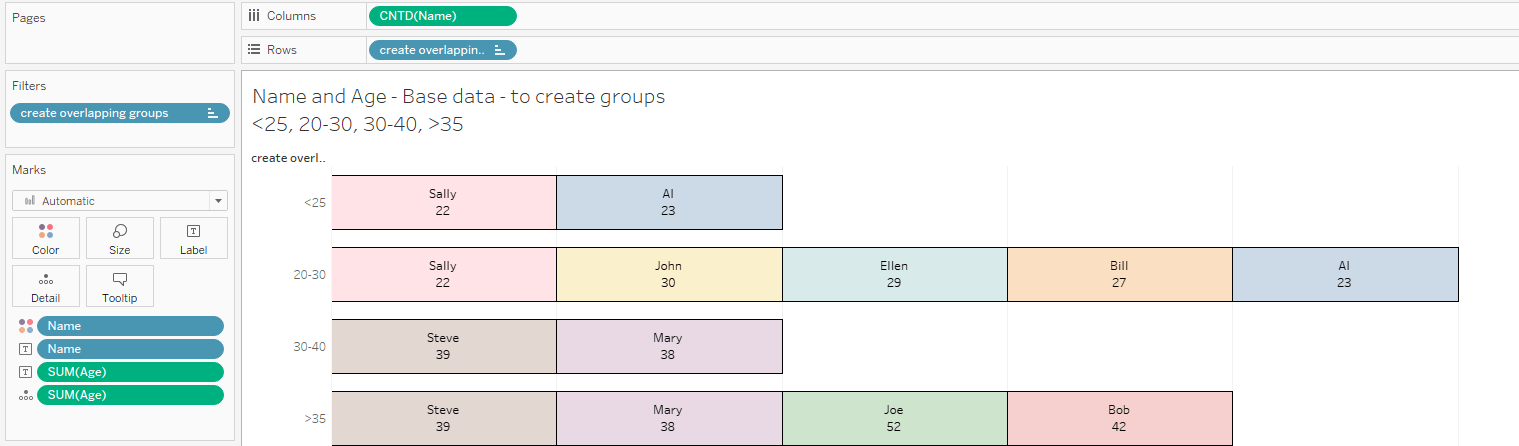The width and height of the screenshot is (1519, 446).
Task: Click sort icon on Filters pill
Action: pyautogui.click(x=212, y=113)
